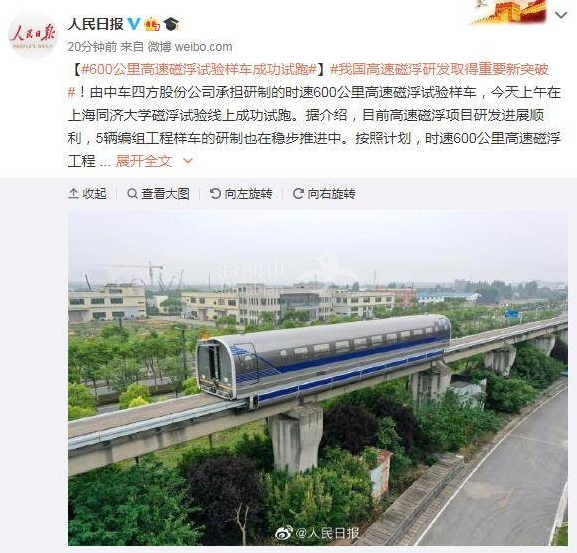Open hashtag 600公里高速磁浮试验样车成功试跑

199,69
